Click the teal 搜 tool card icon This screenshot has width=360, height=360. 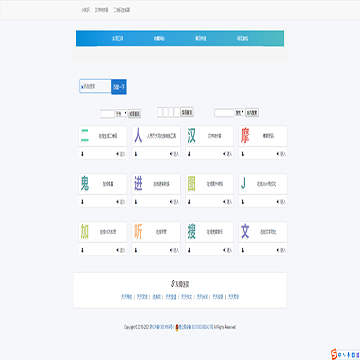[x=191, y=232]
